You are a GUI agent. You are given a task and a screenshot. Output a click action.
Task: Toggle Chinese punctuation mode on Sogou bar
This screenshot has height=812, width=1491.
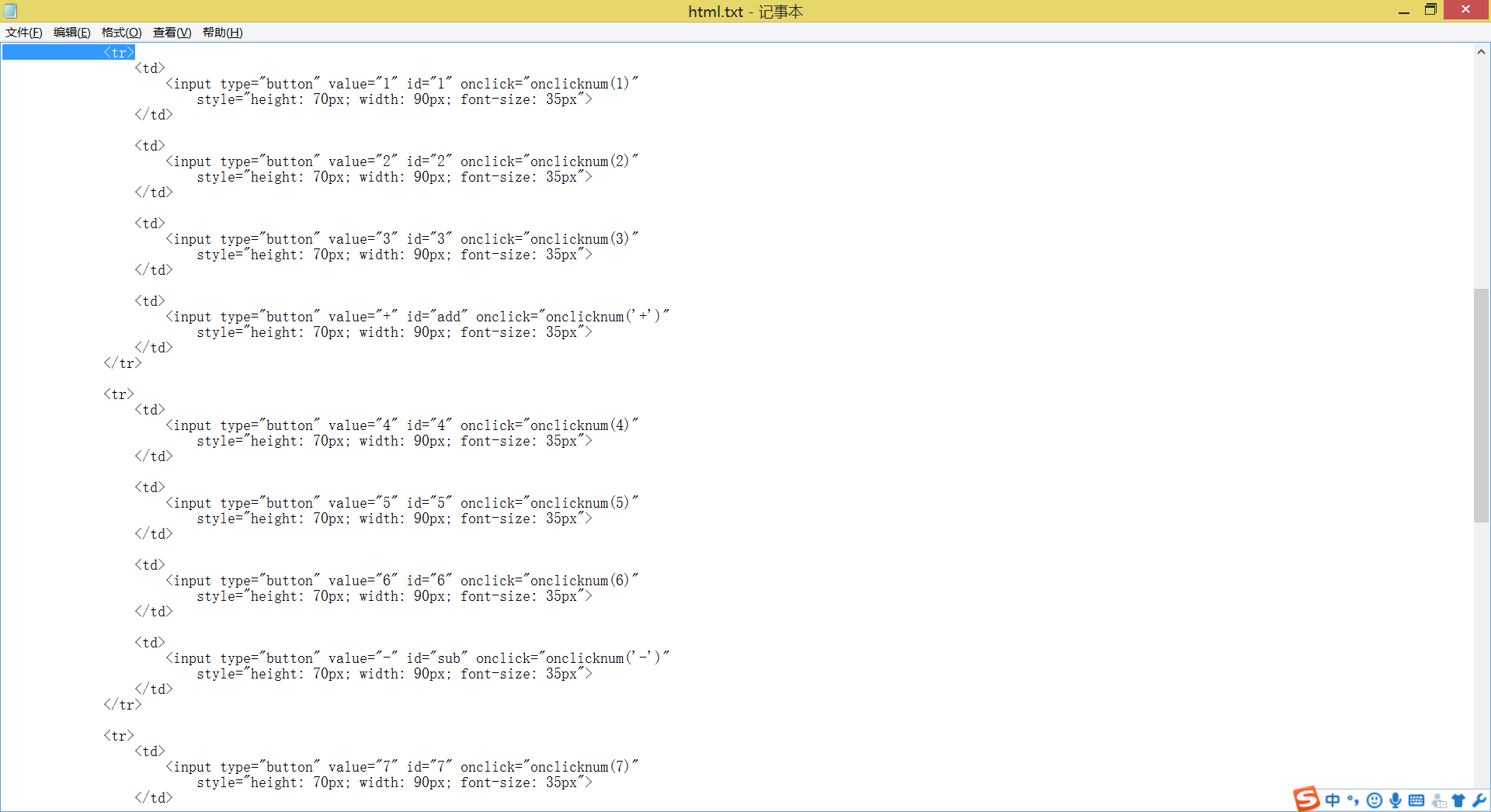pyautogui.click(x=1354, y=800)
